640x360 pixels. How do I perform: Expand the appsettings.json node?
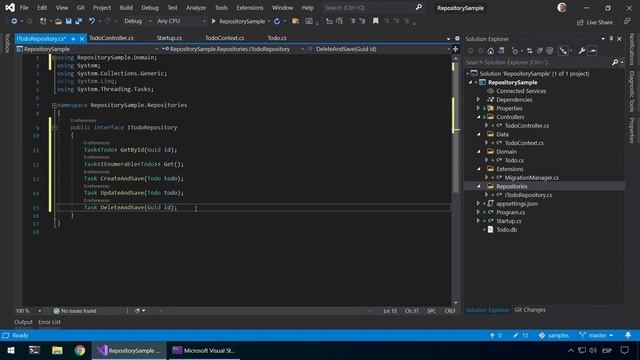478,204
